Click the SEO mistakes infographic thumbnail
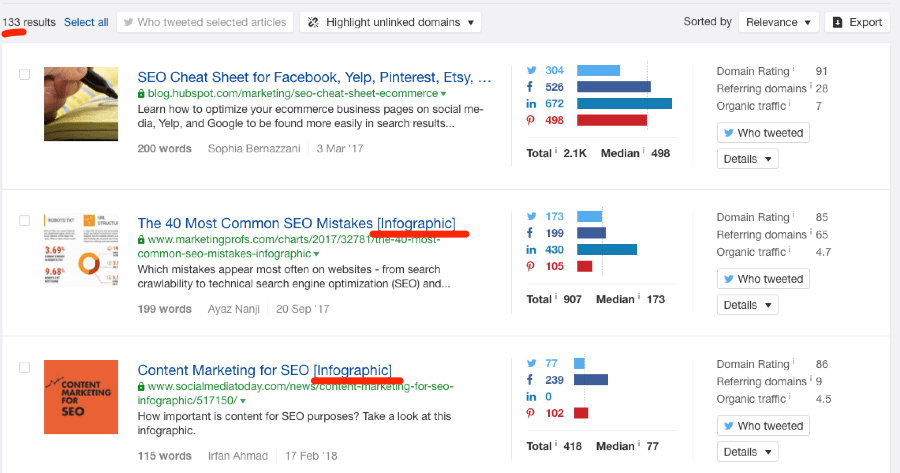Image resolution: width=900 pixels, height=473 pixels. pos(81,250)
